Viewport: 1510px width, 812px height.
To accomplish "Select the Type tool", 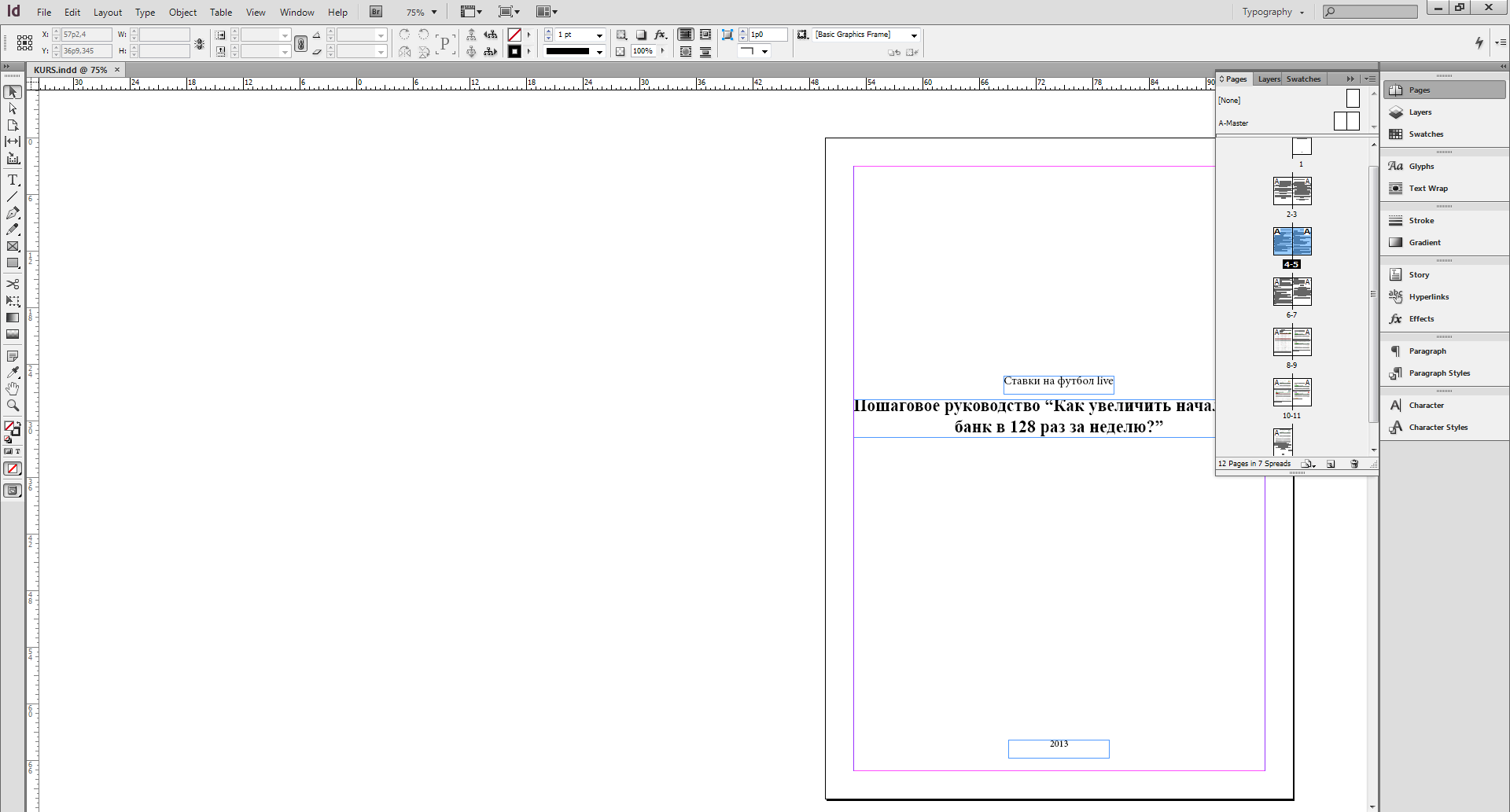I will pos(13,180).
